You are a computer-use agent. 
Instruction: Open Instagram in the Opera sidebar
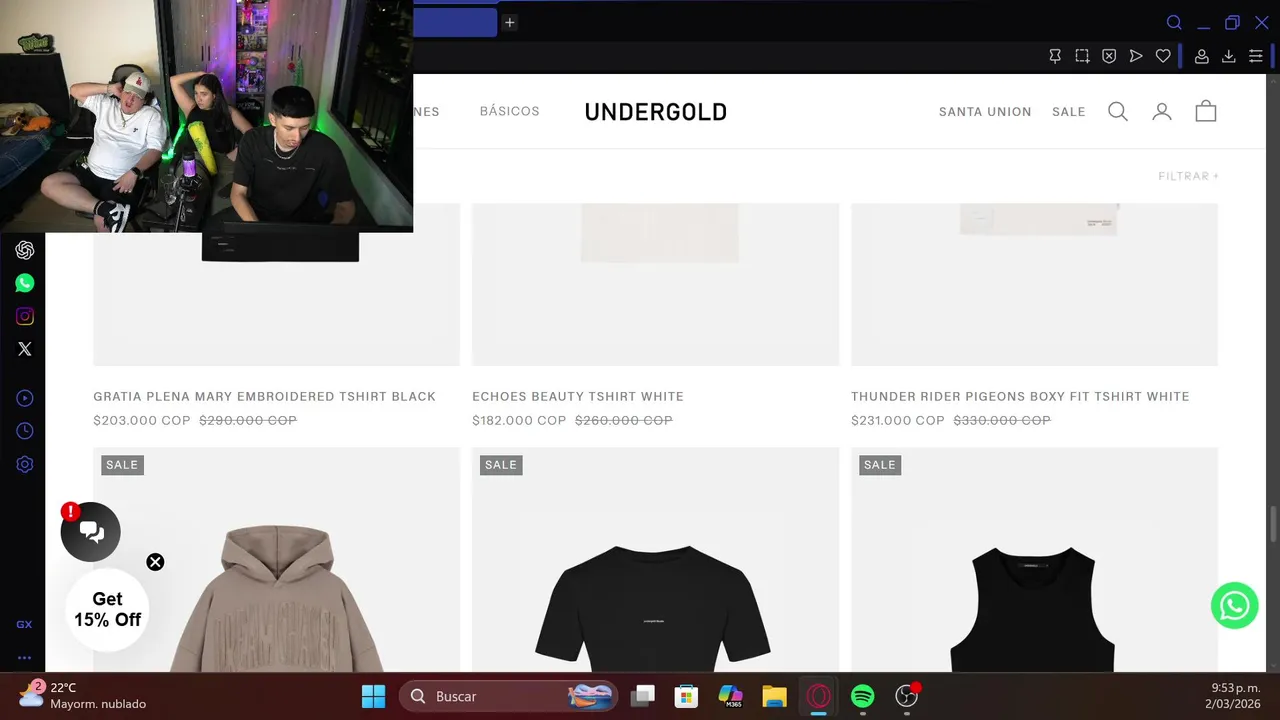[25, 316]
